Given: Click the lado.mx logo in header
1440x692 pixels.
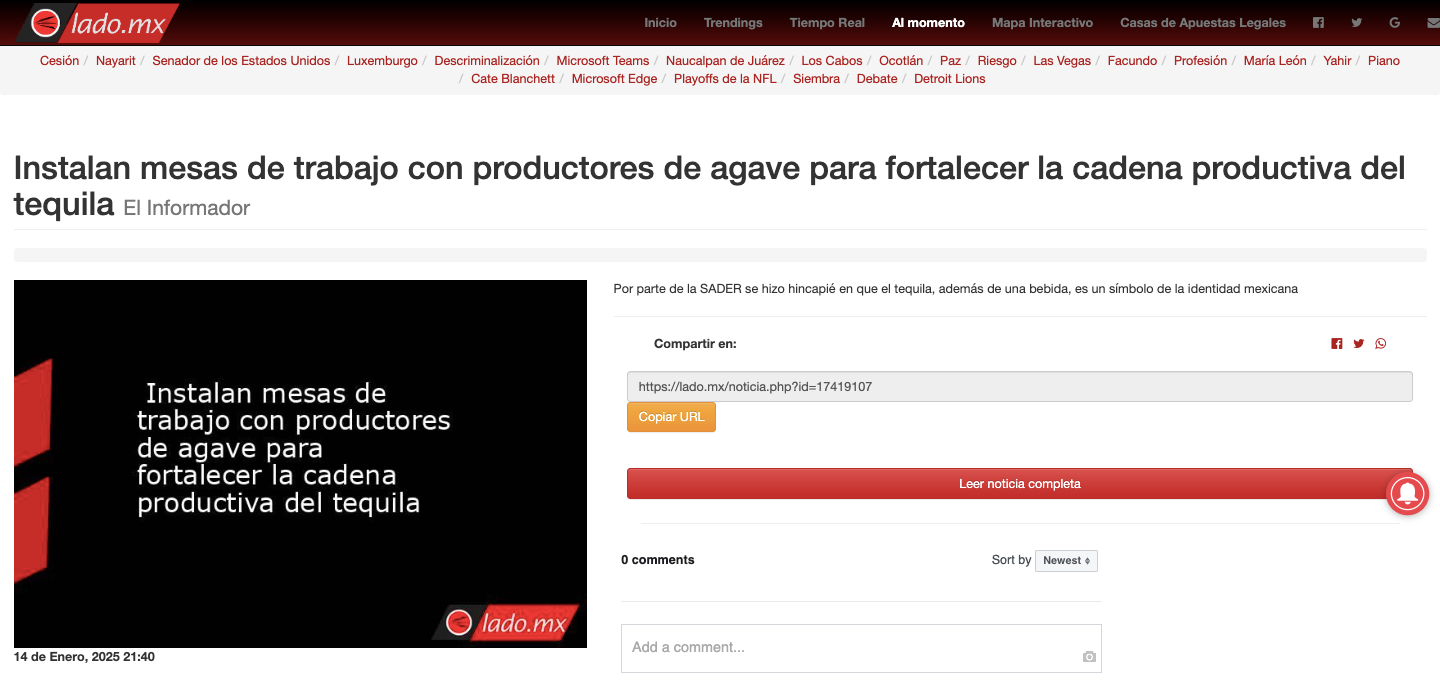Looking at the screenshot, I should click(x=98, y=23).
